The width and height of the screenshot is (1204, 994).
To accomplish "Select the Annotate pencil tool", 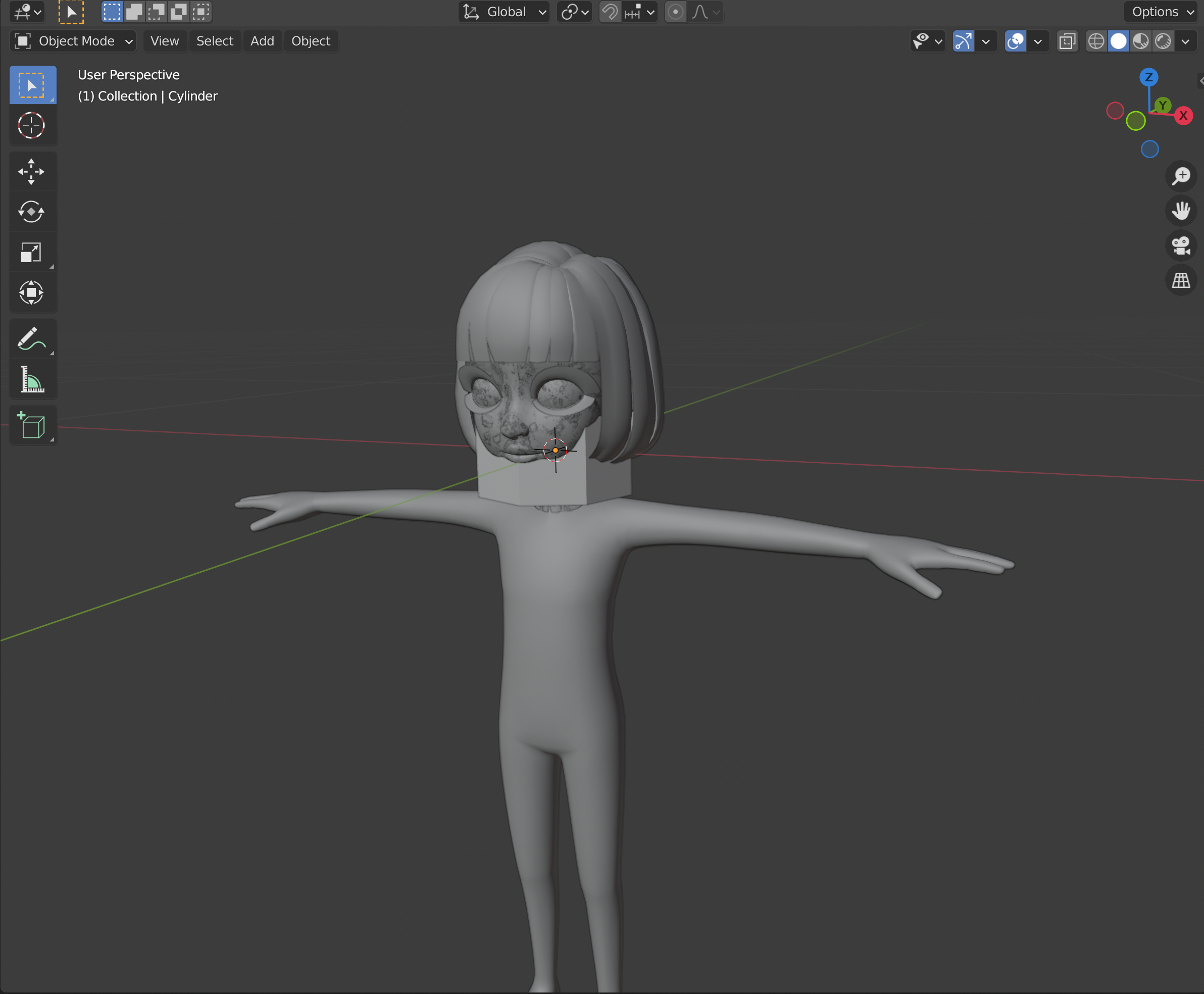I will [x=33, y=339].
